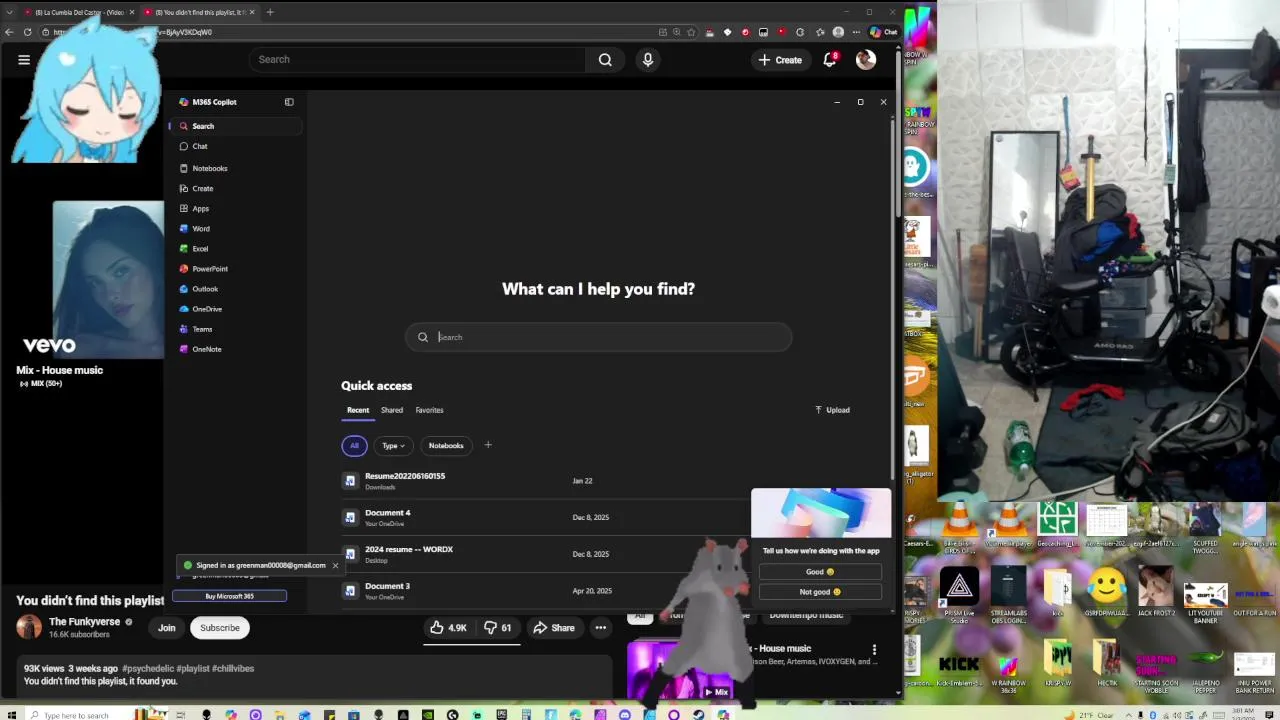Reload the browser page
Image resolution: width=1280 pixels, height=720 pixels.
[28, 32]
